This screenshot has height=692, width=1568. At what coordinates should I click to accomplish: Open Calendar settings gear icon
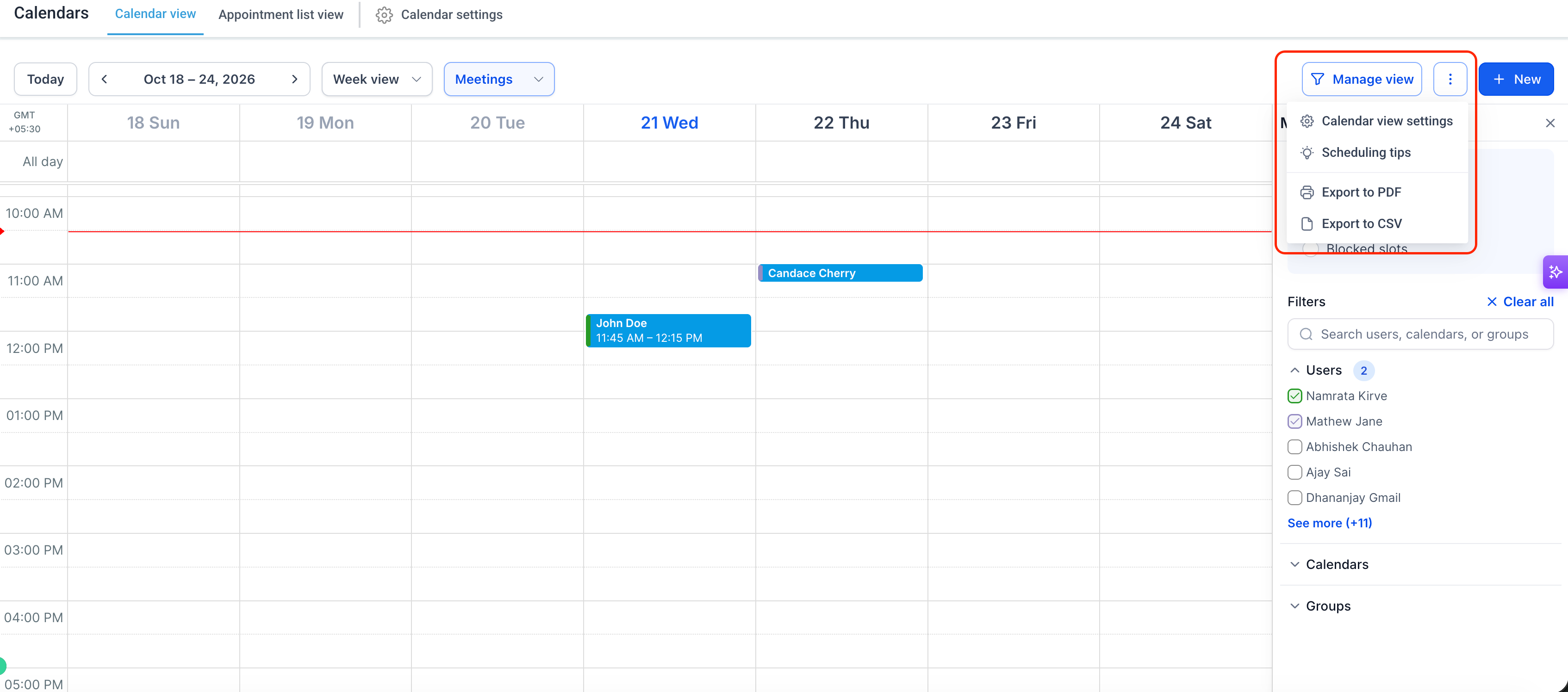[384, 15]
